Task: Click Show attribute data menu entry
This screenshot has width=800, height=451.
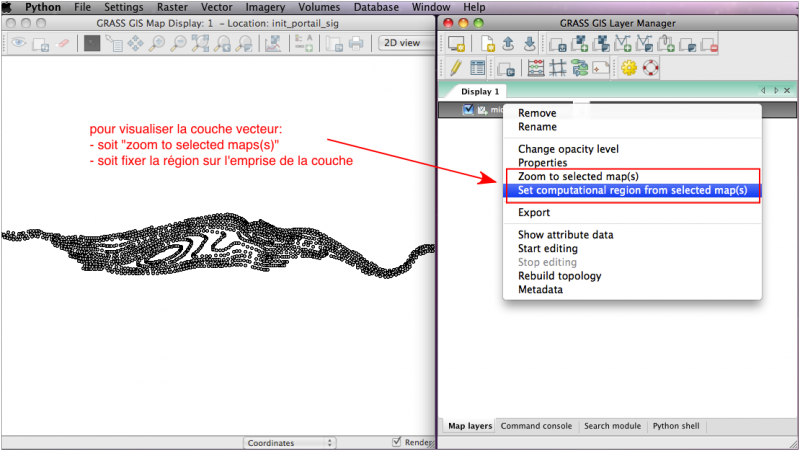Action: 565,235
